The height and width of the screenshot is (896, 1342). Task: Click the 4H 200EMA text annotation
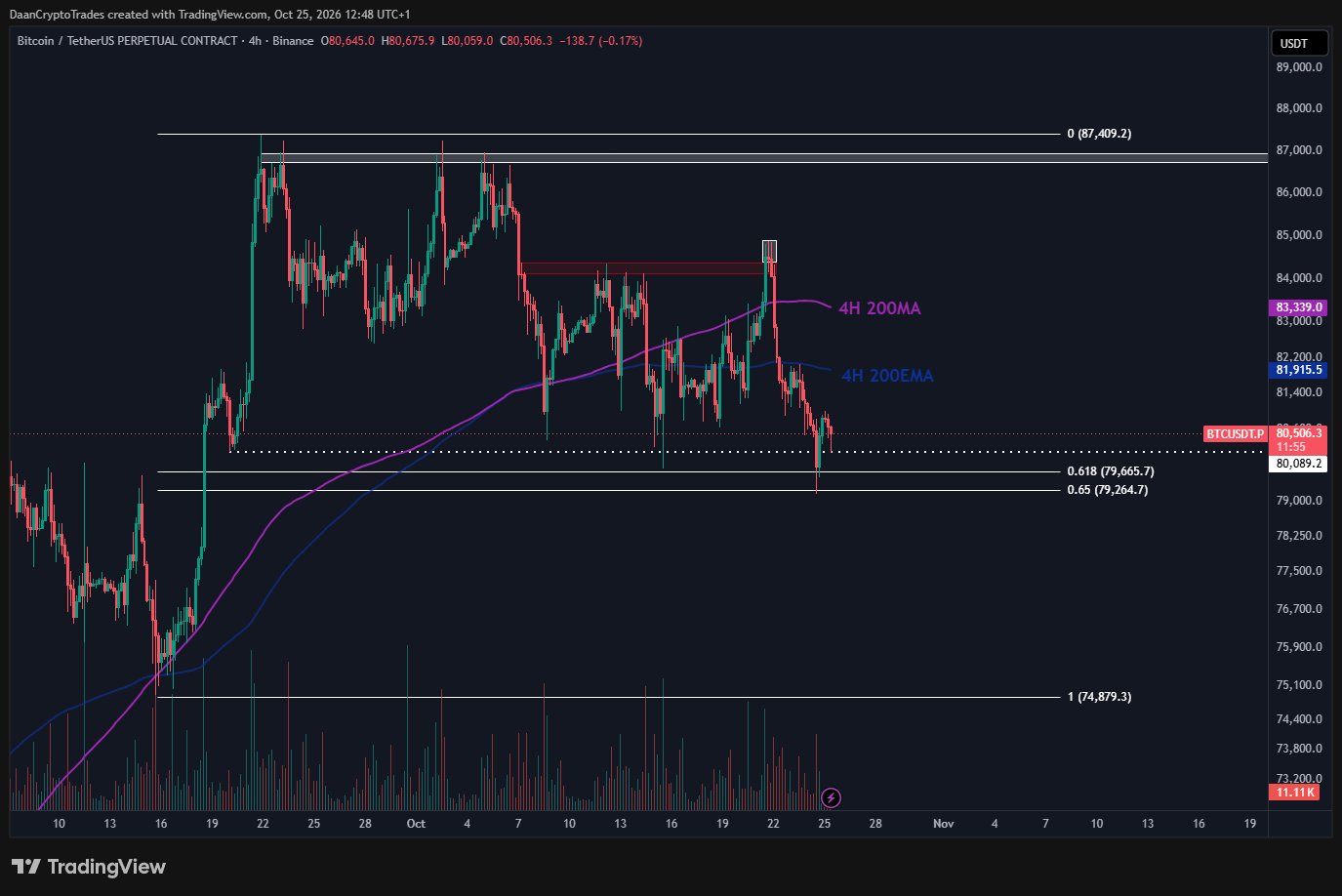(887, 376)
